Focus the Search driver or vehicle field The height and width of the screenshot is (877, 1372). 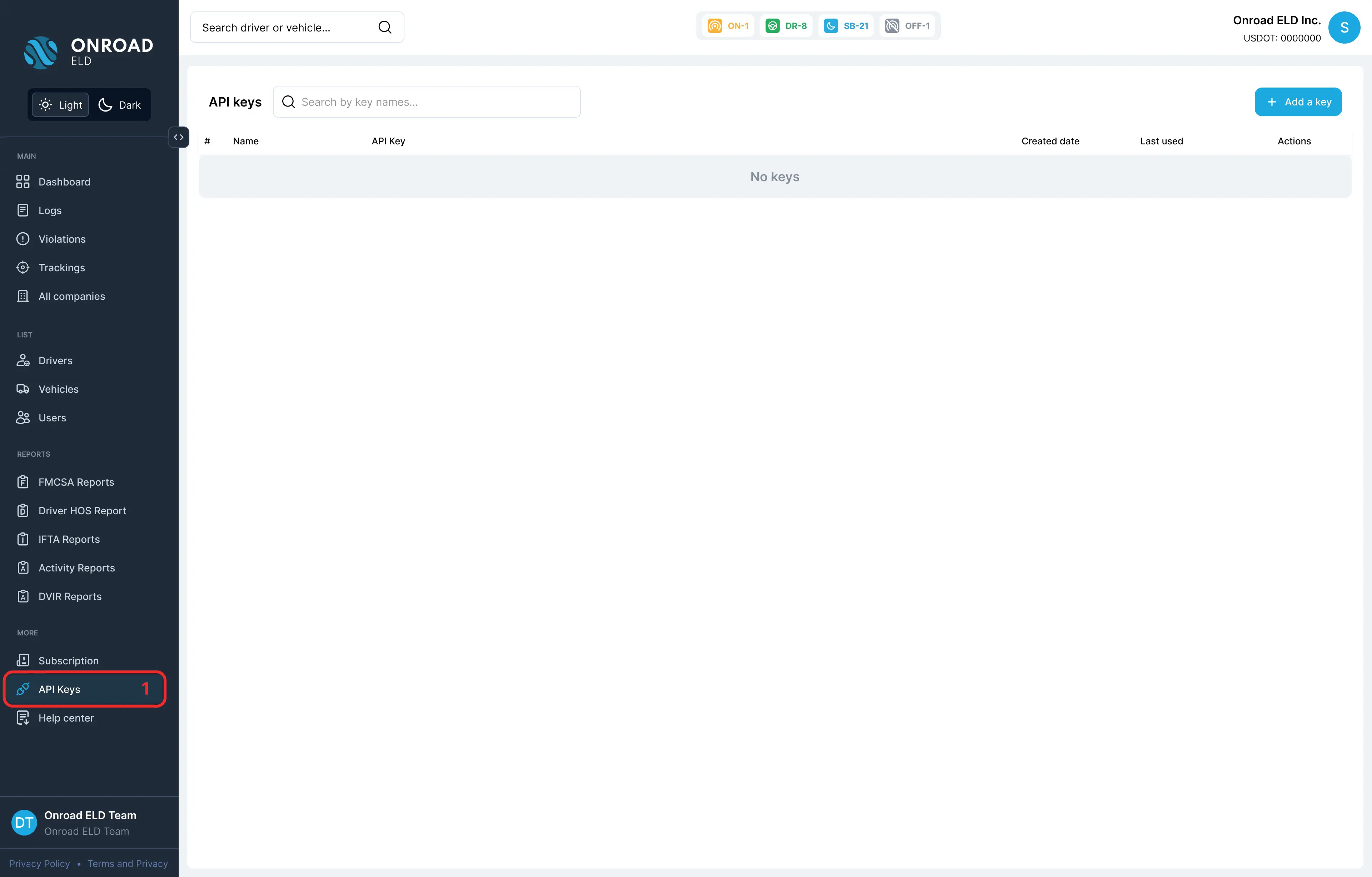point(297,28)
